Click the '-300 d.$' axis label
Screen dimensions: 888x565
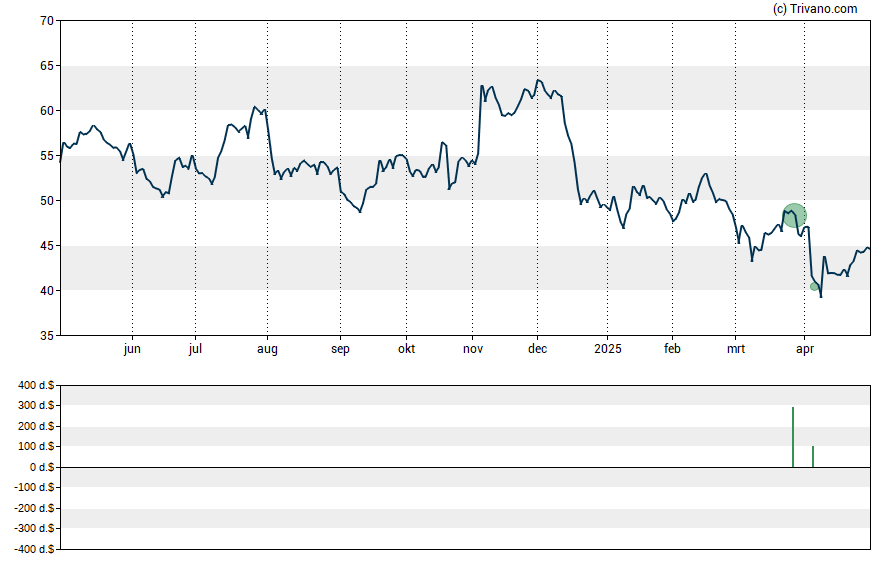click(x=35, y=529)
